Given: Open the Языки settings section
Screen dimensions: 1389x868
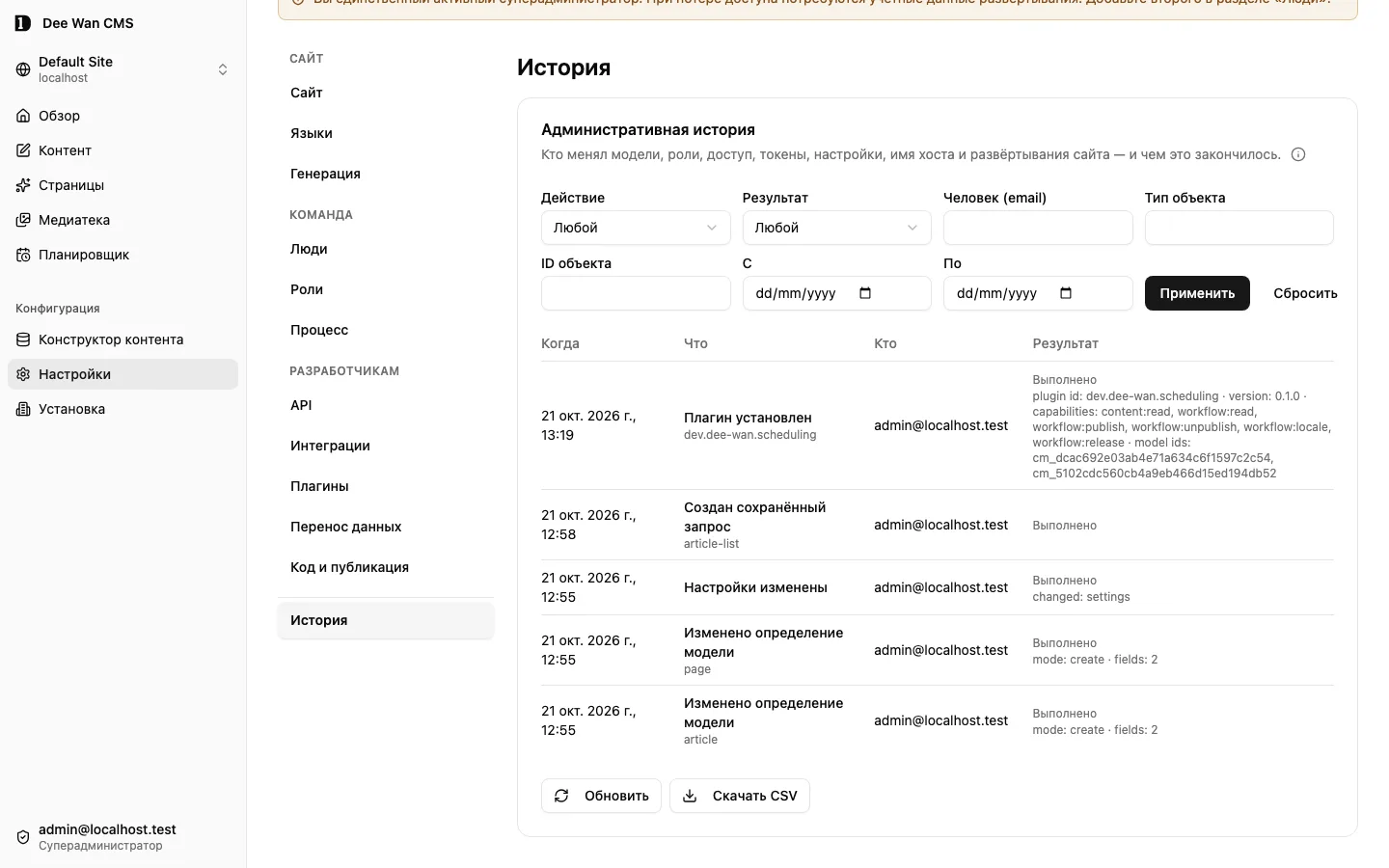Looking at the screenshot, I should point(386,133).
